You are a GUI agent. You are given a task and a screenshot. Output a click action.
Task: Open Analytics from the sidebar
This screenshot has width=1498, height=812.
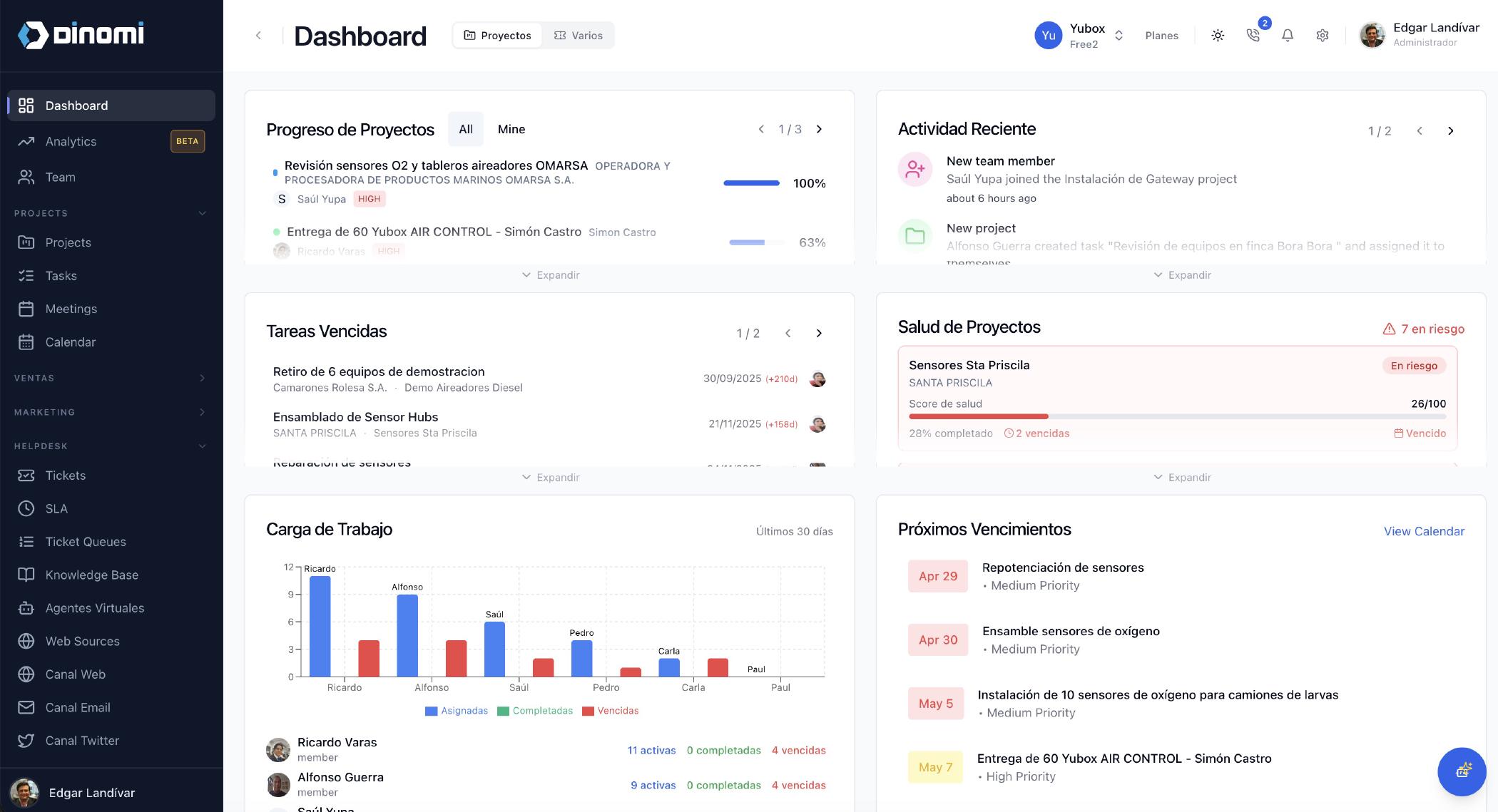[111, 141]
